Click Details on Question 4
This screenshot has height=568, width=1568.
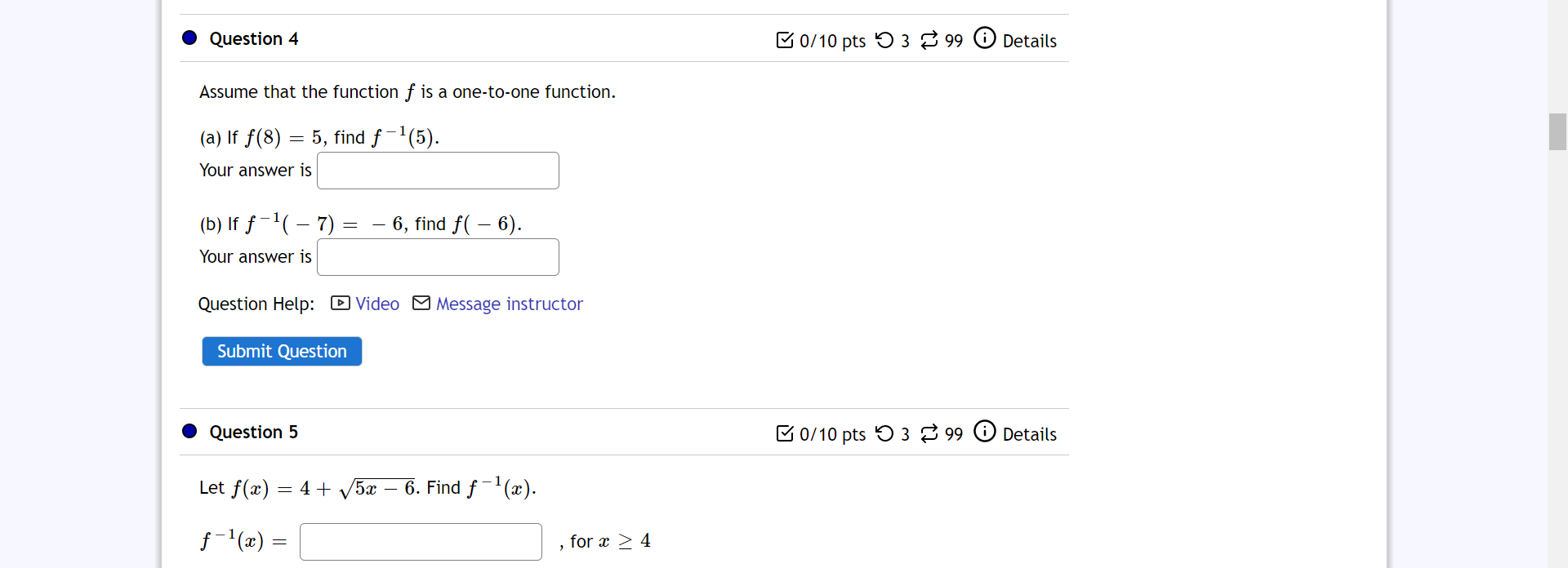point(1029,40)
